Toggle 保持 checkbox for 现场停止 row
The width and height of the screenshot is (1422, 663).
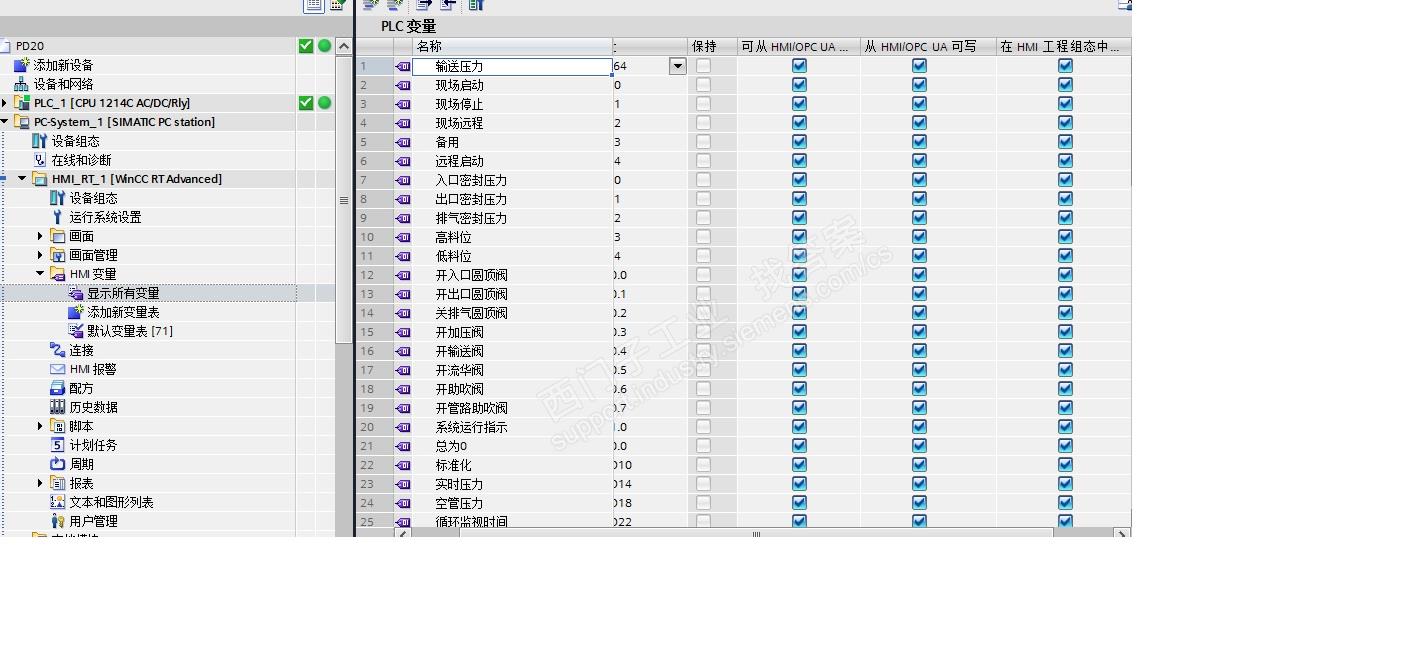point(703,104)
